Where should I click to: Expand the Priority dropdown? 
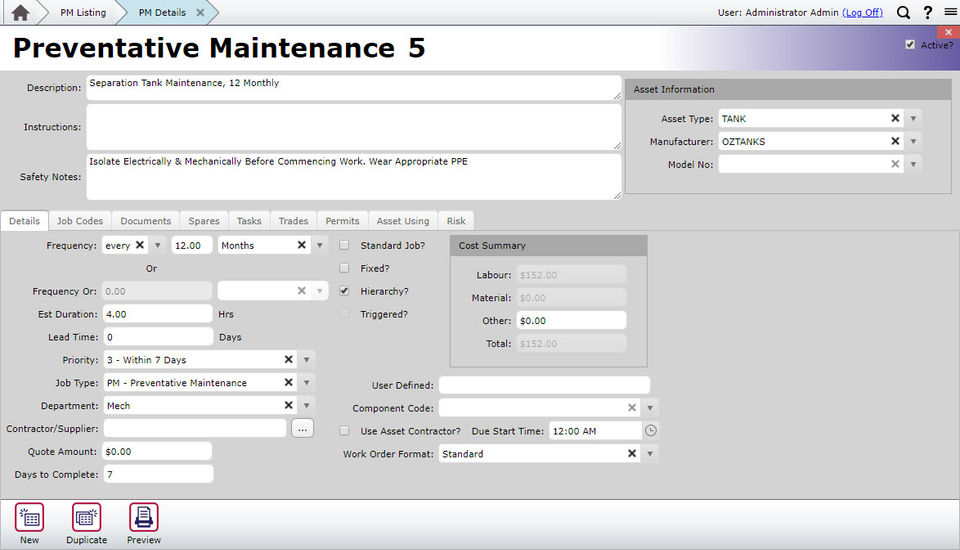point(307,360)
